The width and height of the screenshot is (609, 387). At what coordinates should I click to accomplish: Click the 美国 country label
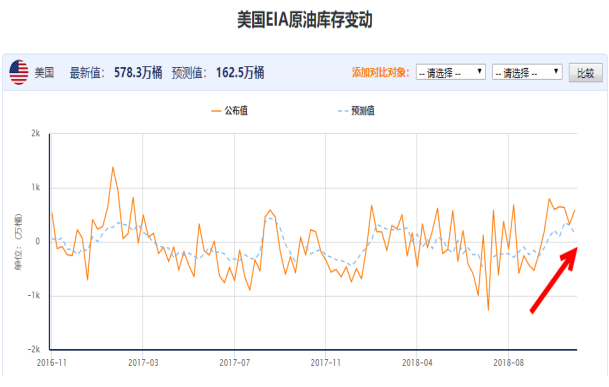click(x=44, y=73)
